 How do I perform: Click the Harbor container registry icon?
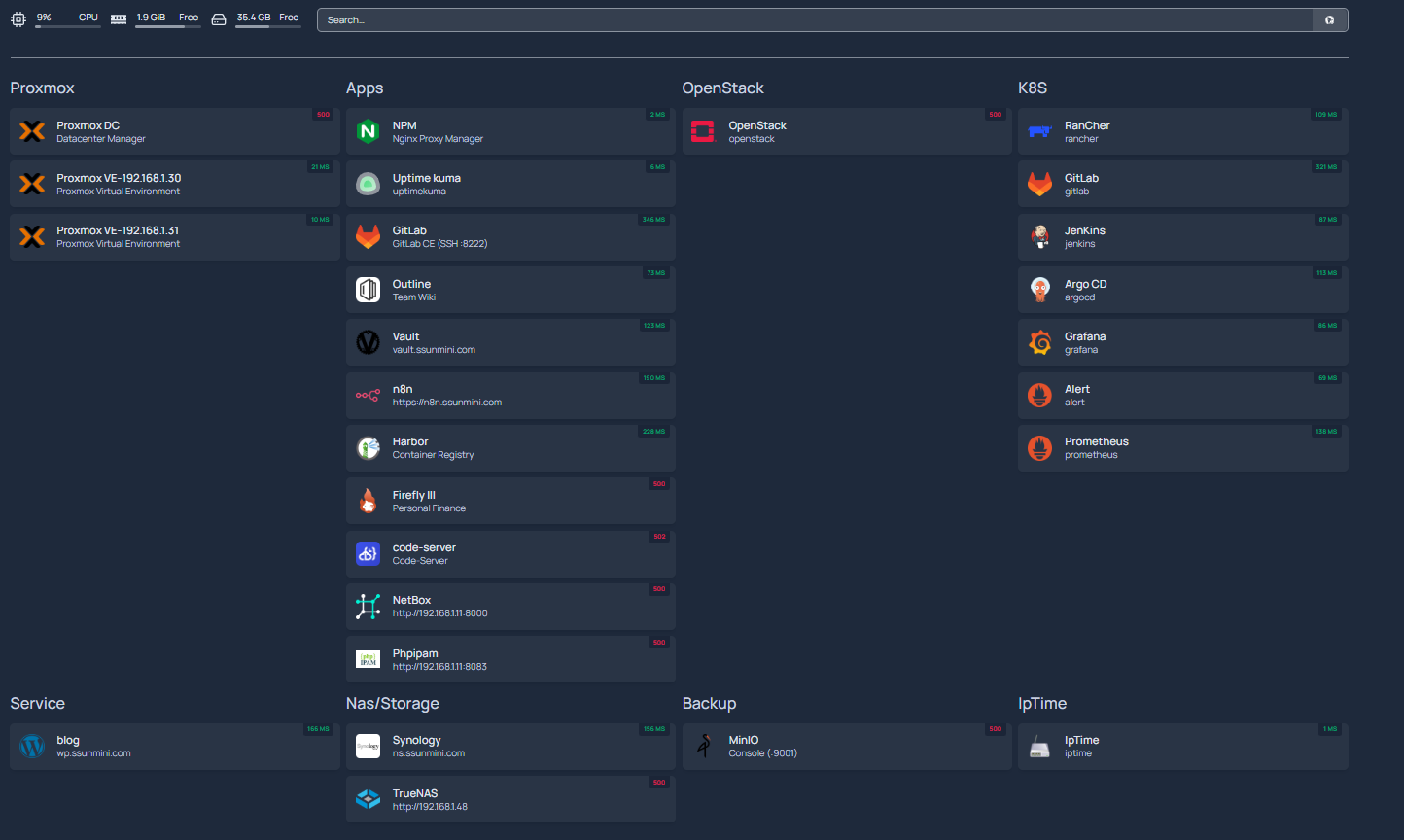coord(368,447)
